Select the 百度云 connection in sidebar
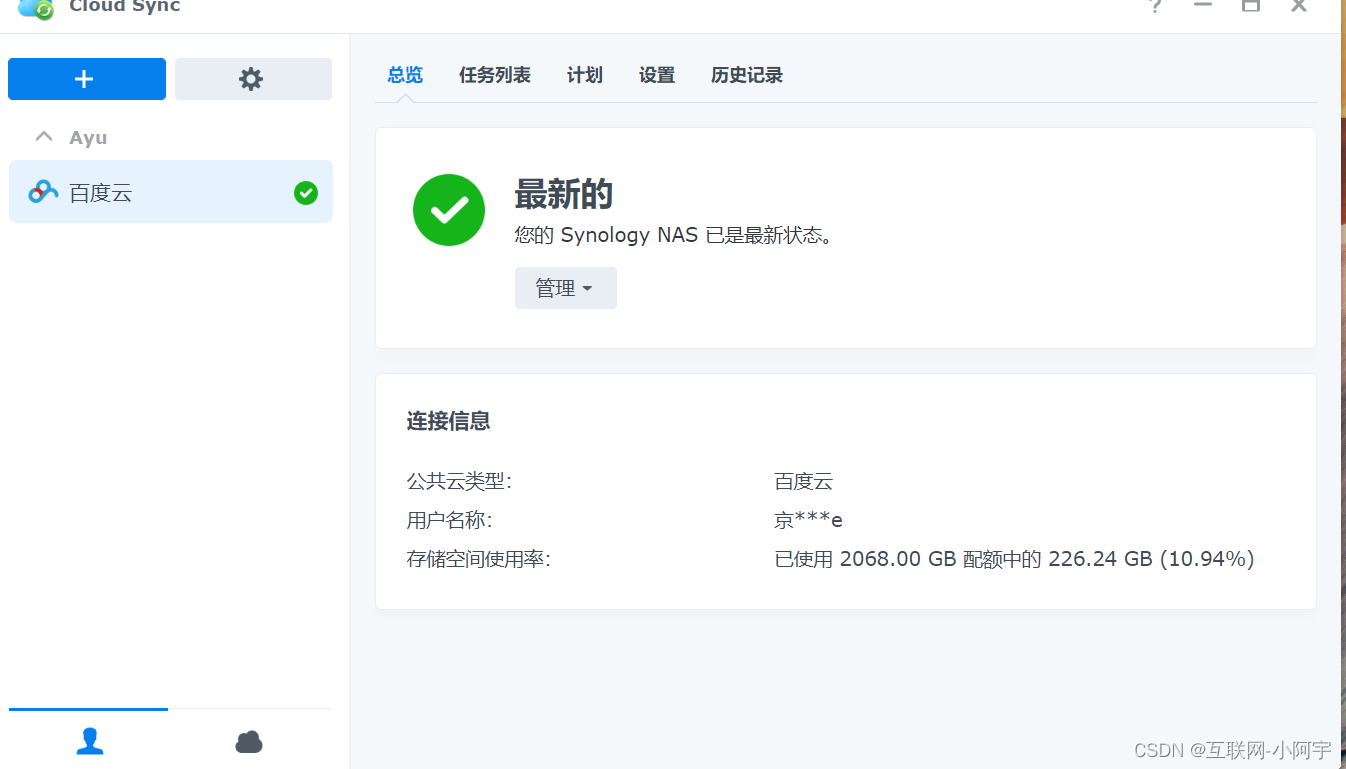 tap(171, 192)
